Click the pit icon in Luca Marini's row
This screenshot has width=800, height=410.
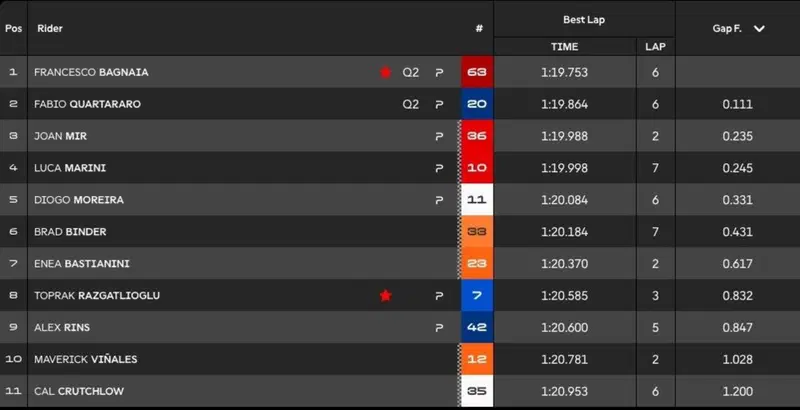click(x=439, y=168)
